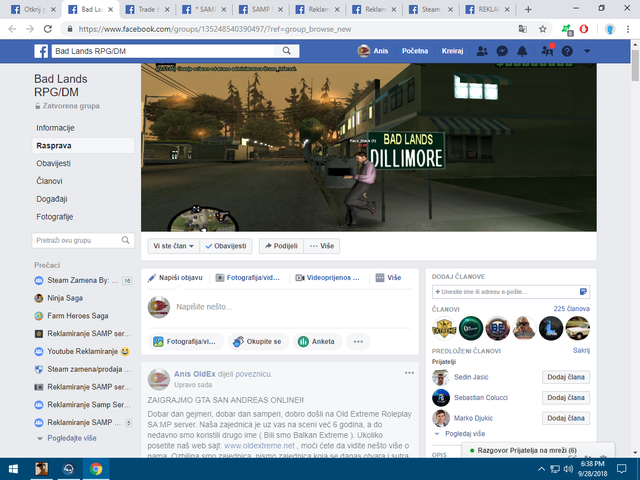This screenshot has height=480, width=640.
Task: Add Sebastian Colucci with 'Dodaj člana'
Action: [x=566, y=397]
